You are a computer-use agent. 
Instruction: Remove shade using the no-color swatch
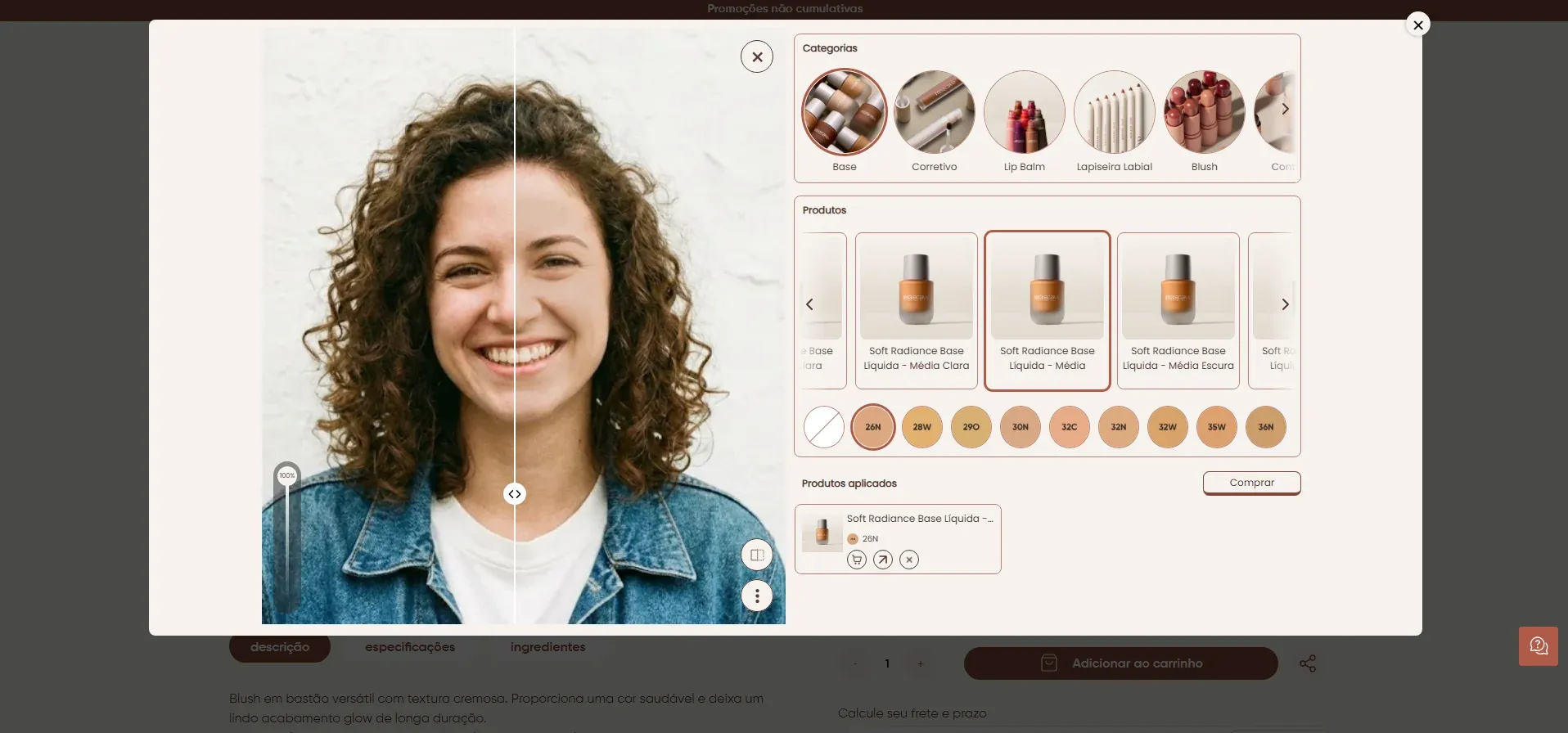tap(824, 427)
